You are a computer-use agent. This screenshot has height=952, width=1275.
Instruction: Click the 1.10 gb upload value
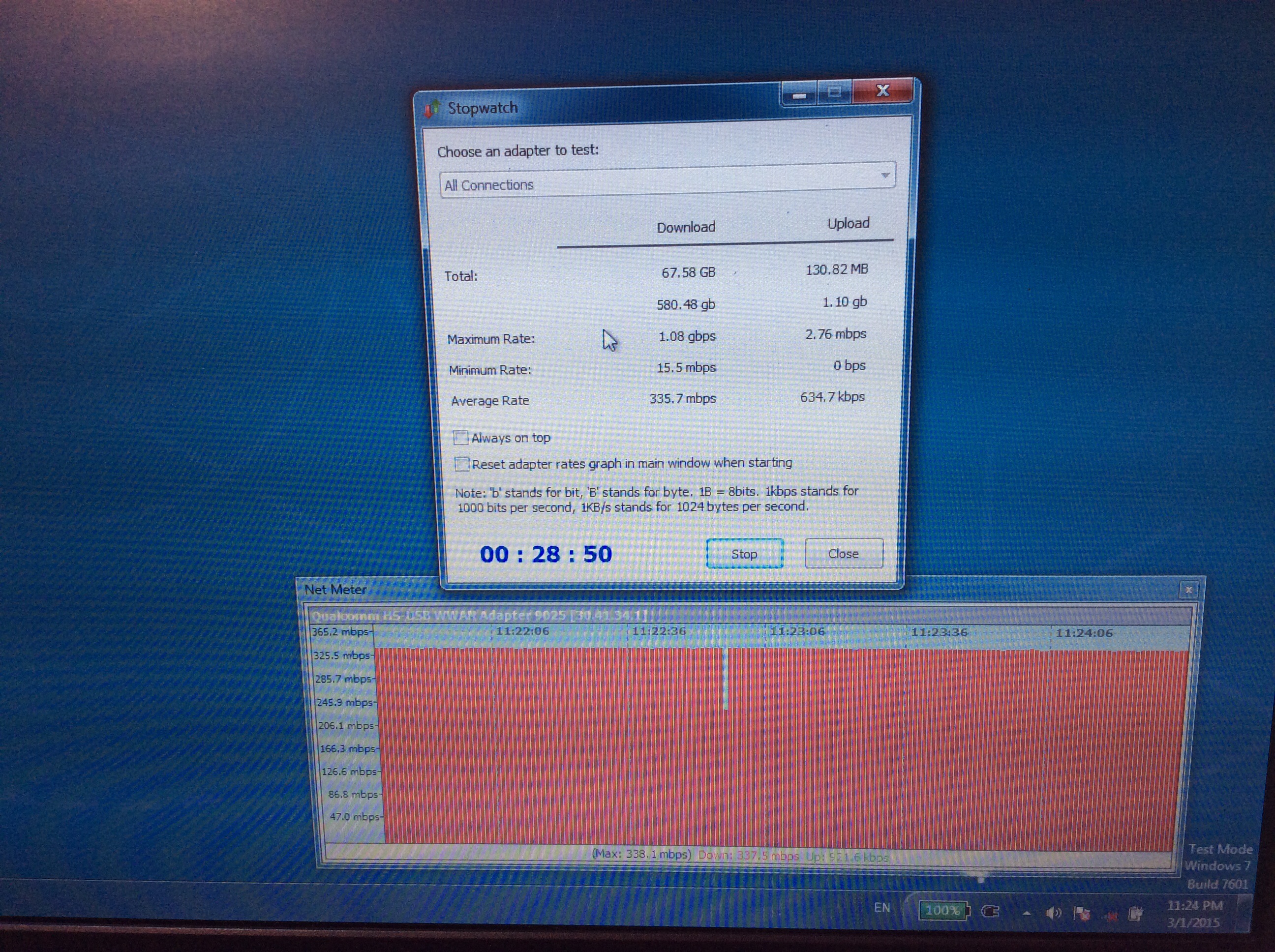click(x=845, y=302)
